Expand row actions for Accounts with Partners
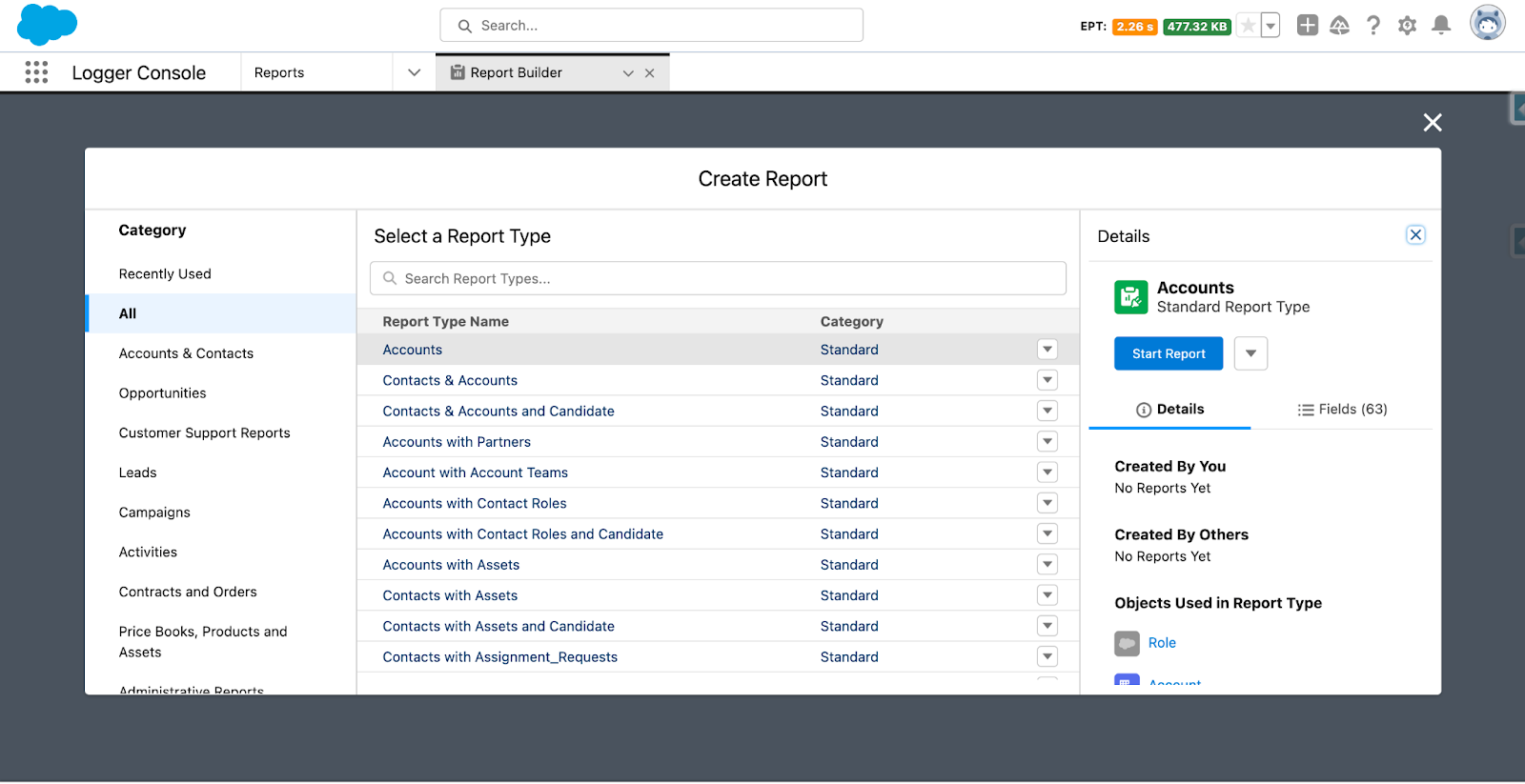1525x784 pixels. pos(1047,442)
